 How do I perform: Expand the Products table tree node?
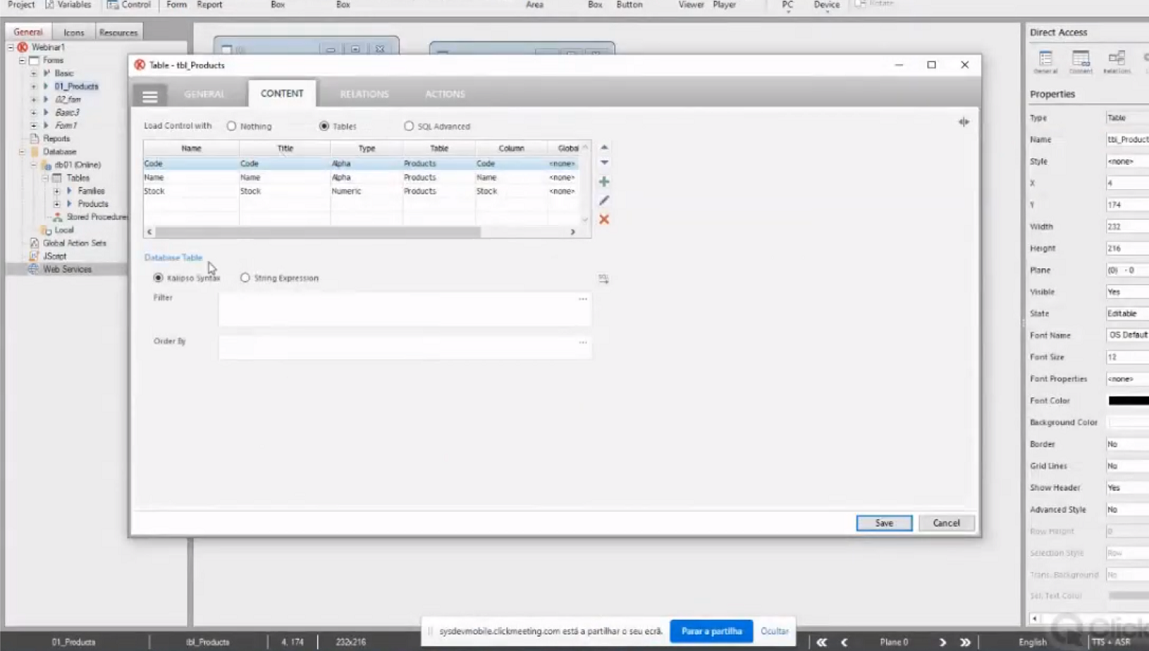pos(57,204)
